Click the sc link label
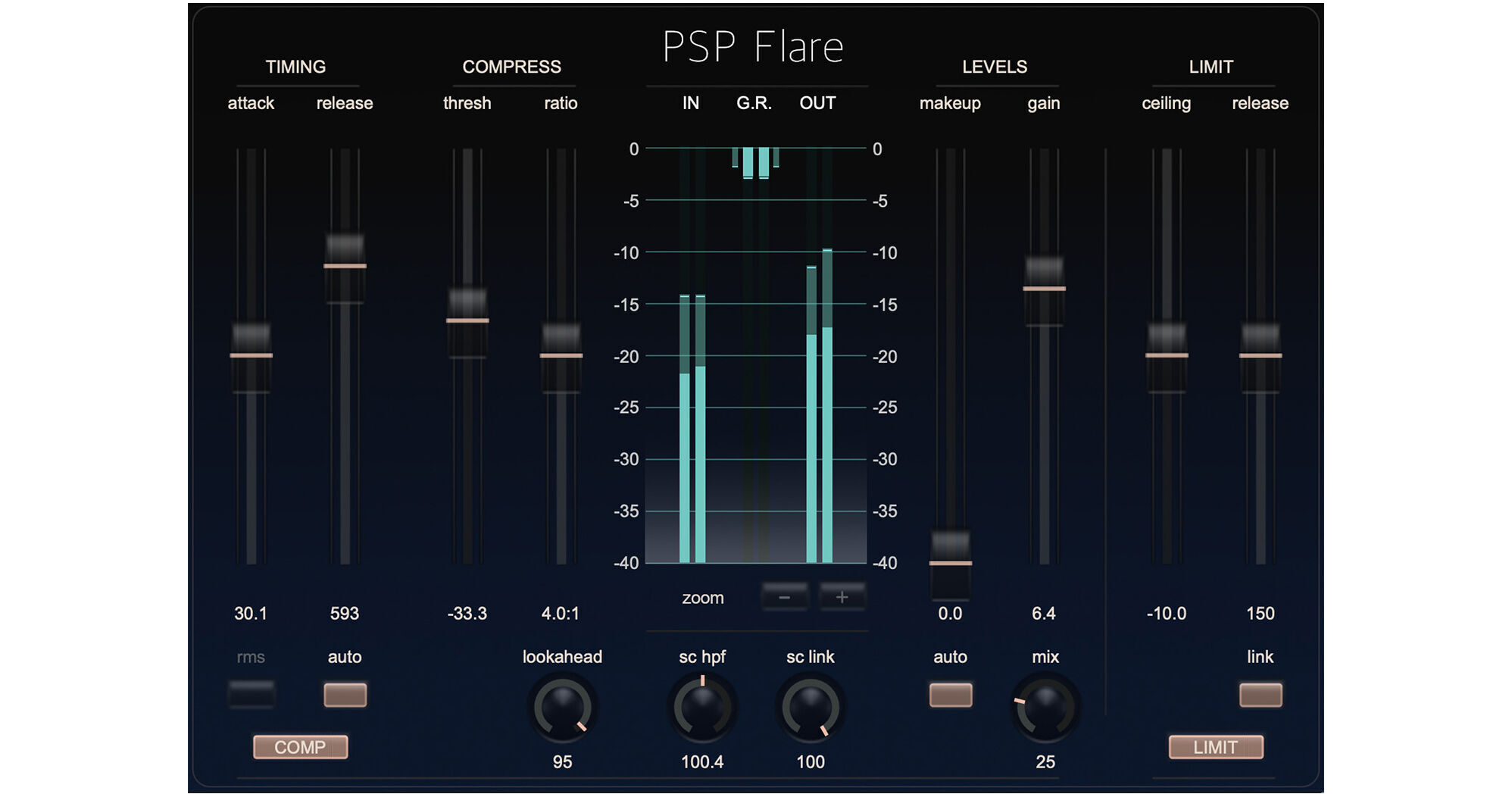The width and height of the screenshot is (1512, 794). (x=811, y=657)
